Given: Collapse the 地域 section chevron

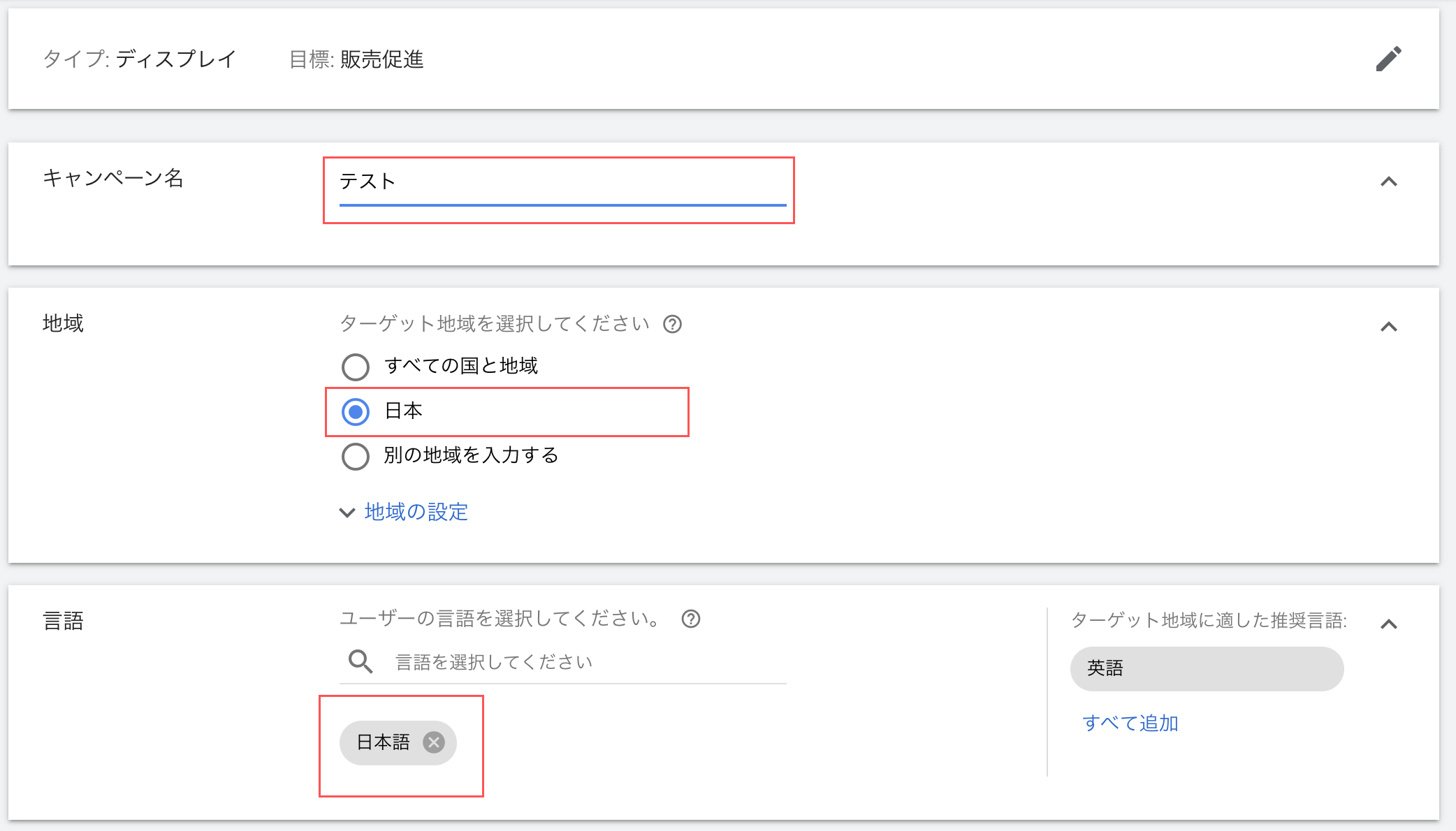Looking at the screenshot, I should (x=1388, y=327).
